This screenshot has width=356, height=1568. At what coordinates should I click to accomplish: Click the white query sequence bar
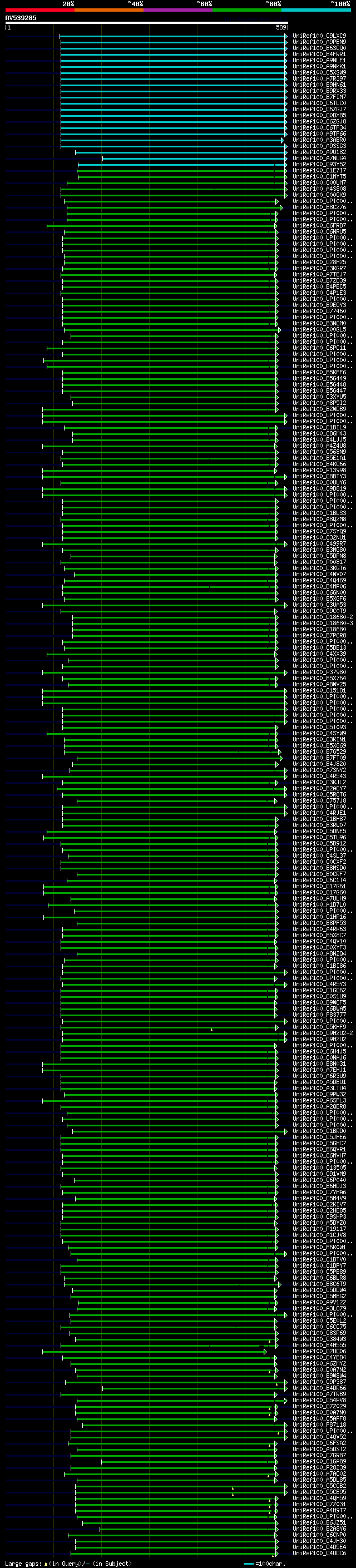(x=147, y=22)
